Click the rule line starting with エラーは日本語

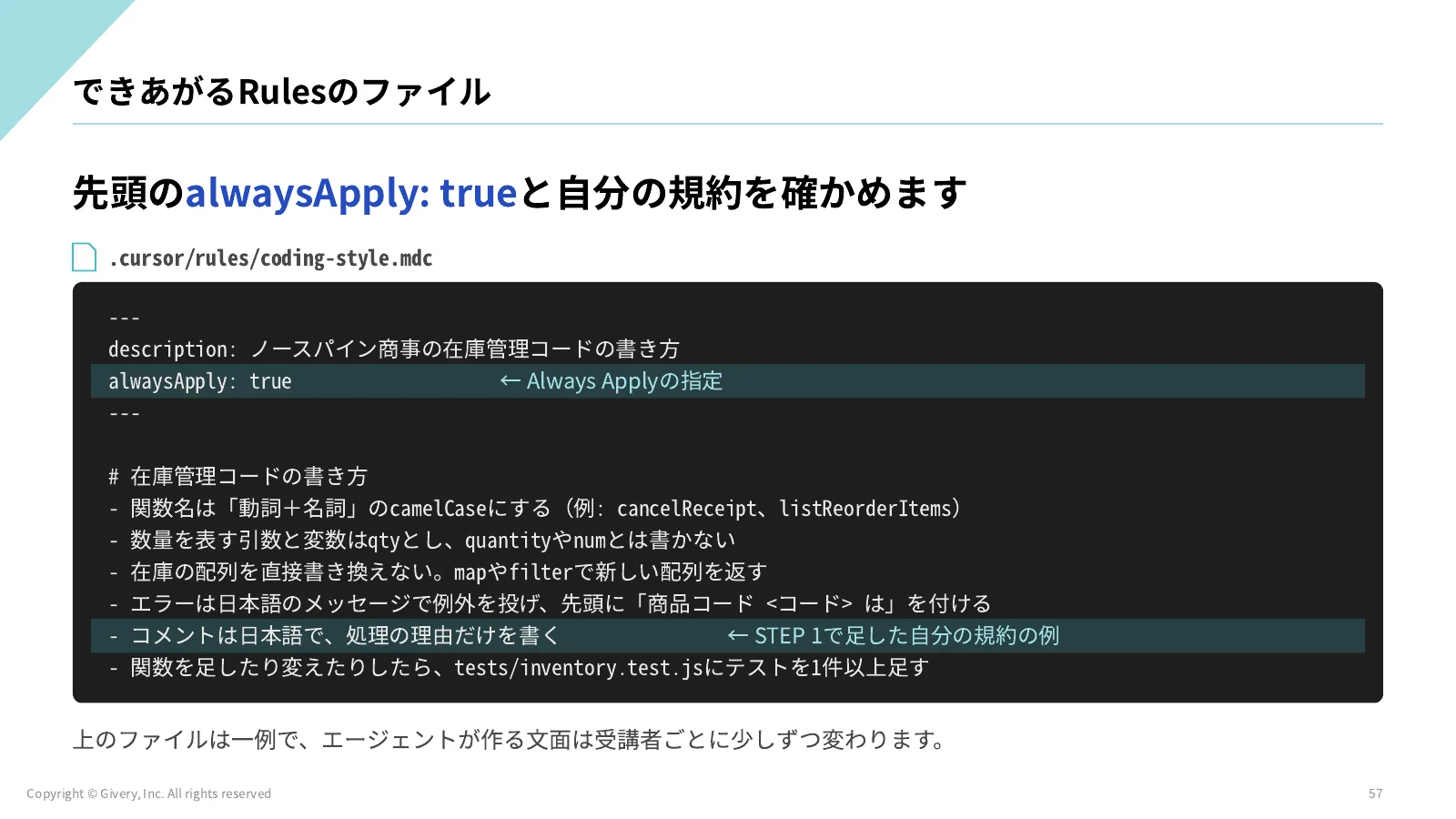550,604
